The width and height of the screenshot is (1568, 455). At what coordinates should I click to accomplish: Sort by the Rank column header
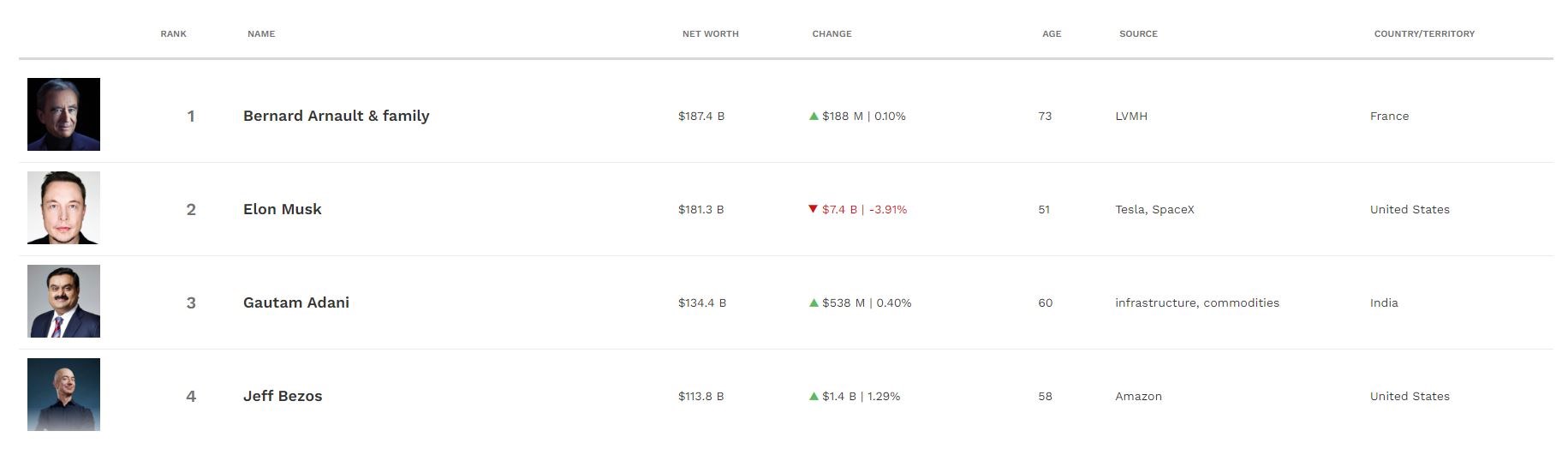pos(173,33)
